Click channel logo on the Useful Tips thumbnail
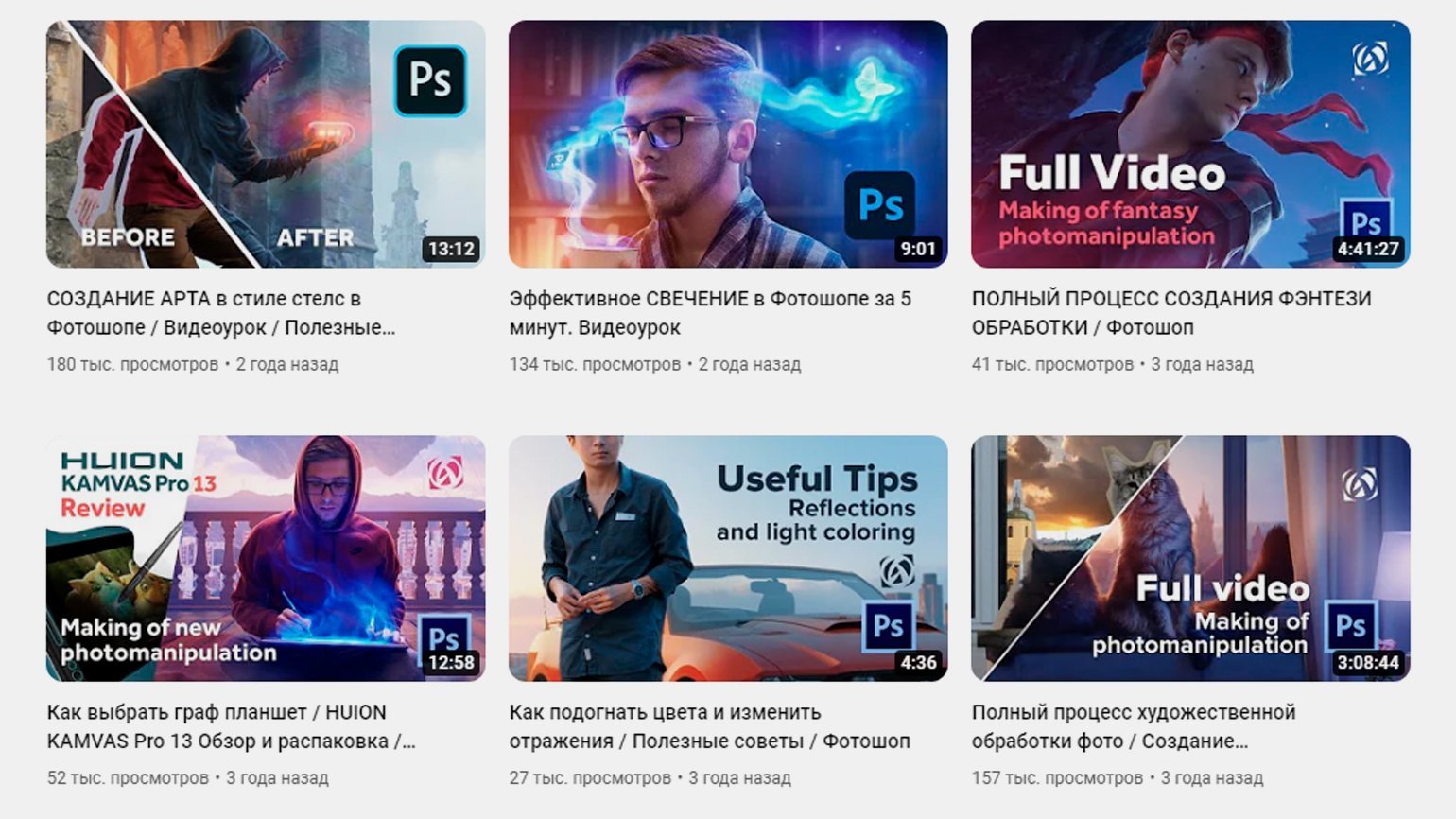Viewport: 1456px width, 819px height. click(897, 572)
